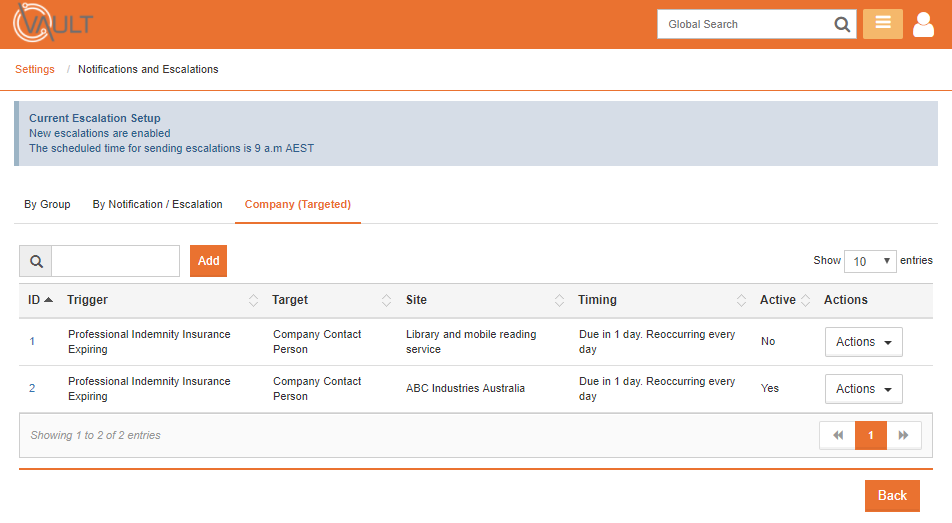
Task: Switch to the By Group tab
Action: [x=47, y=205]
